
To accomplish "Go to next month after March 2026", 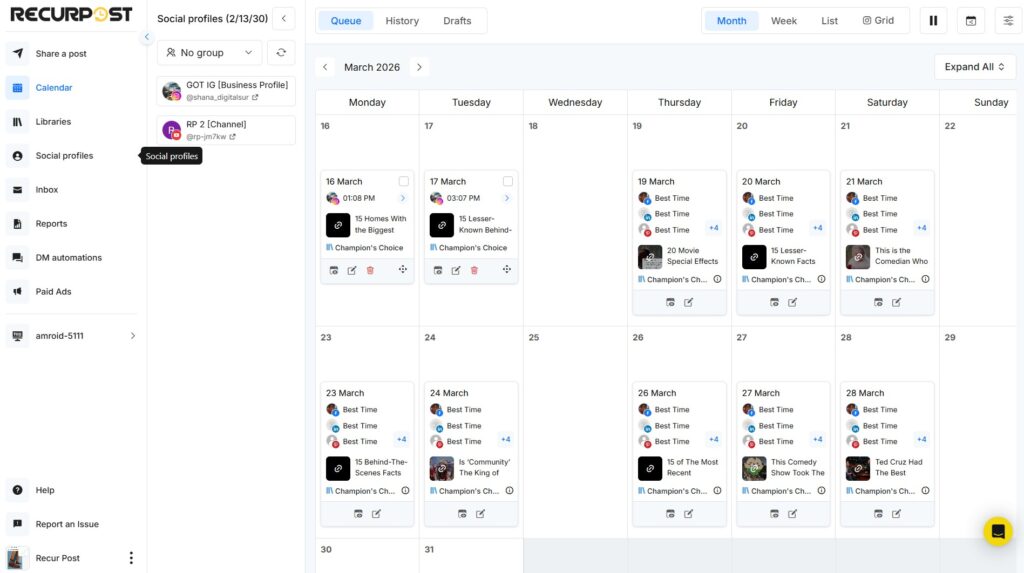I will [419, 67].
